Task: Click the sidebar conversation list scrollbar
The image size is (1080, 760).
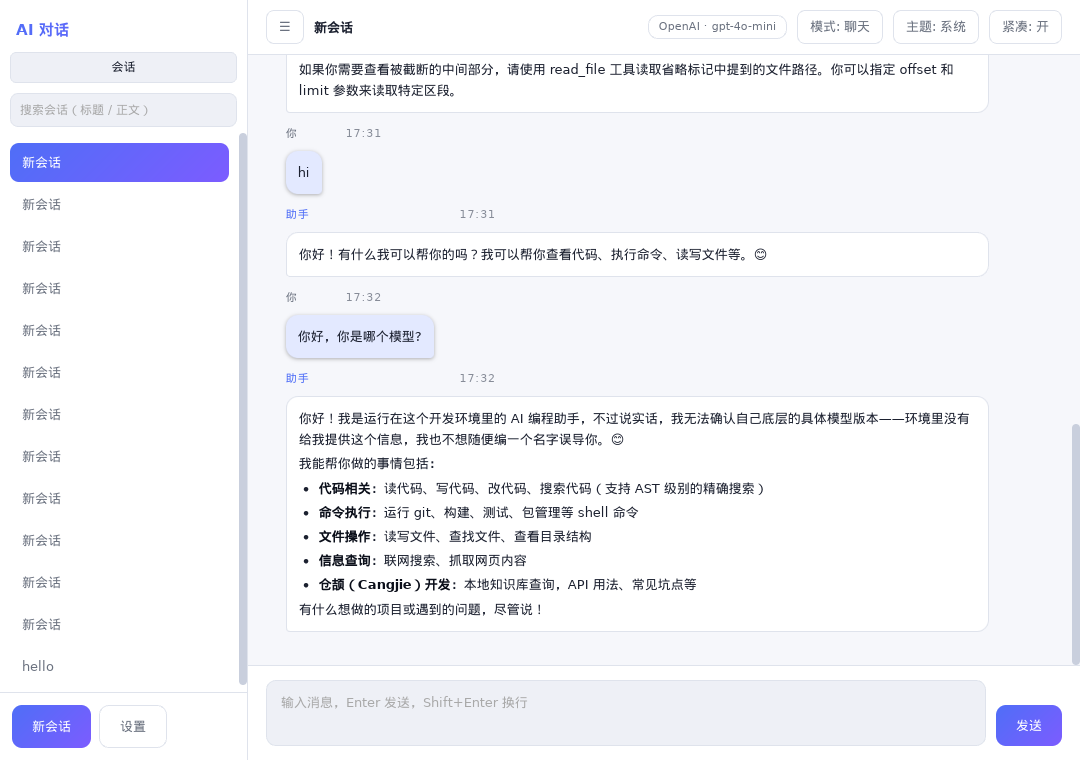Action: click(242, 409)
